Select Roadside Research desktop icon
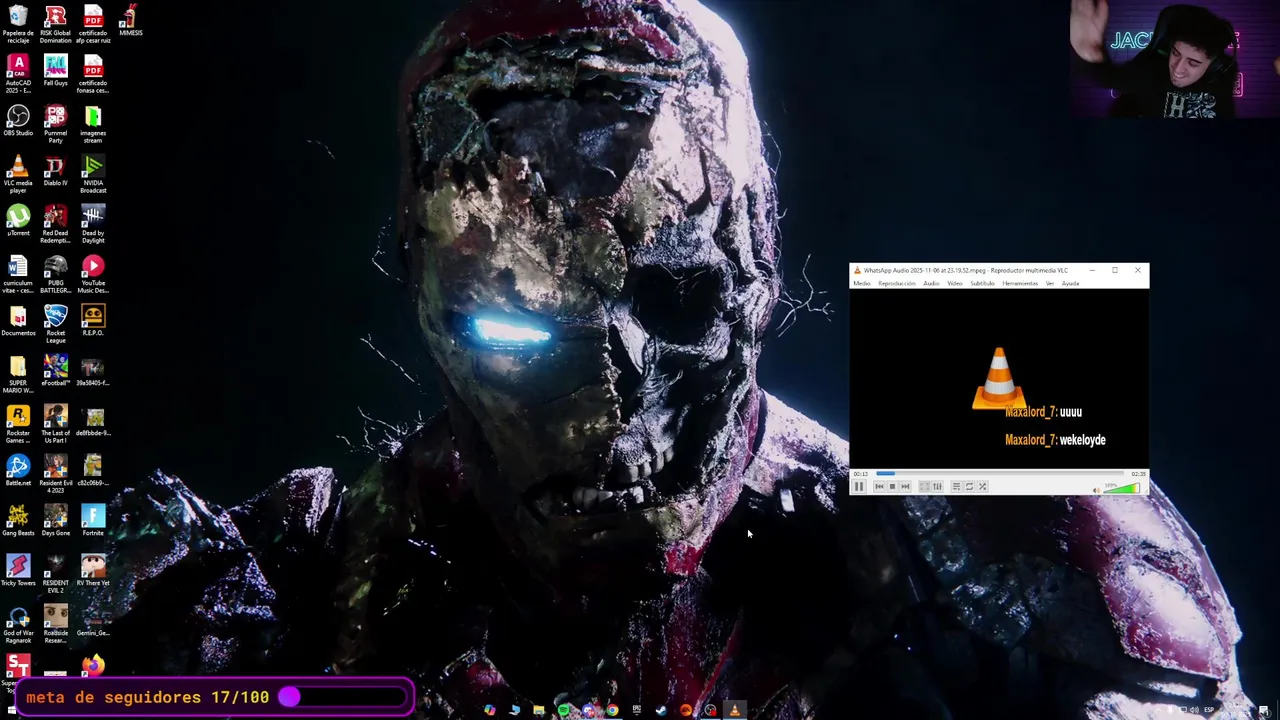1280x720 pixels. [x=55, y=625]
